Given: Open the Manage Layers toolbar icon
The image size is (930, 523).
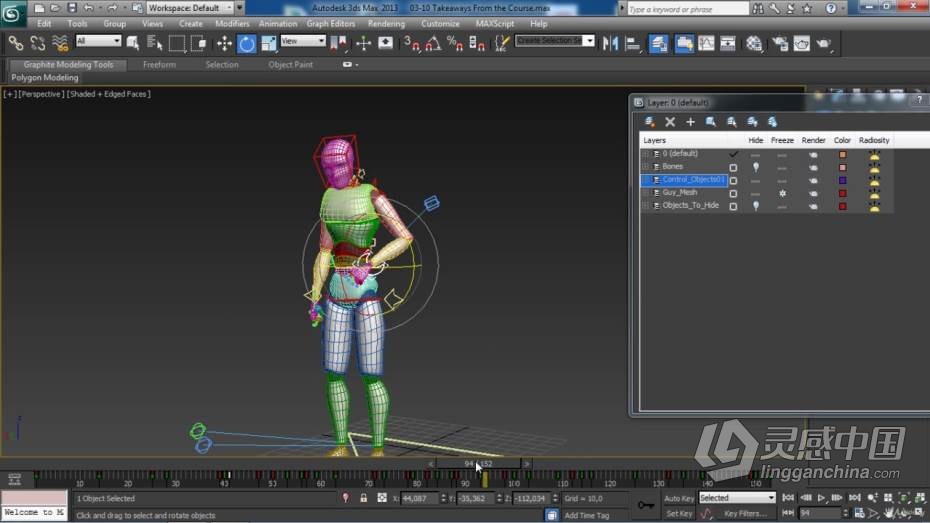Looking at the screenshot, I should click(658, 43).
